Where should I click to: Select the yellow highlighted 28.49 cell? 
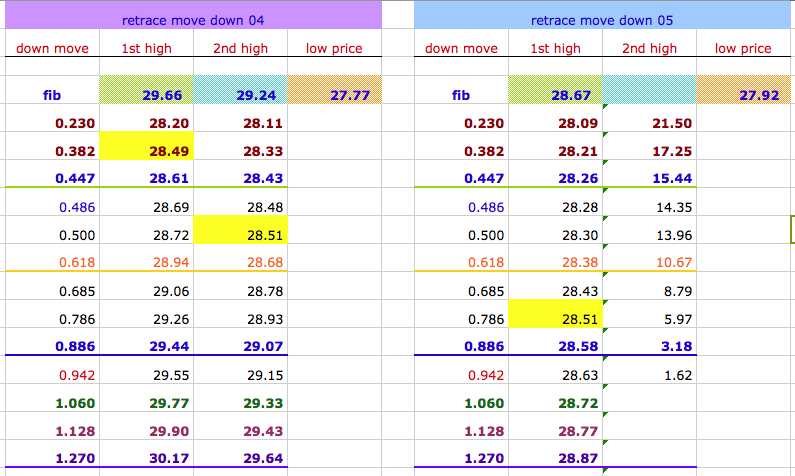pyautogui.click(x=147, y=146)
